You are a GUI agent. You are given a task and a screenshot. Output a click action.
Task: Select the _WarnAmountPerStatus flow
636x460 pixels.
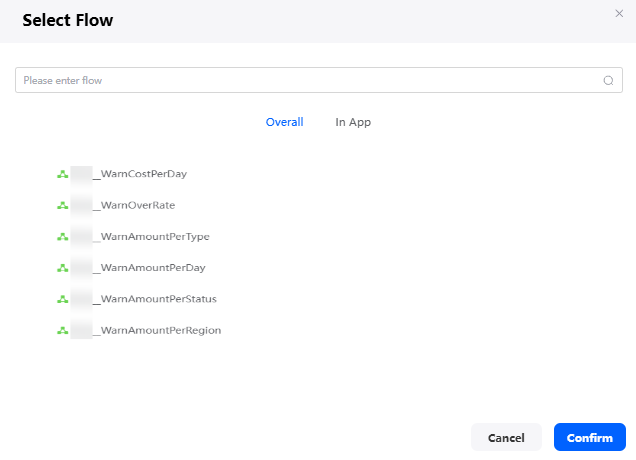(155, 299)
